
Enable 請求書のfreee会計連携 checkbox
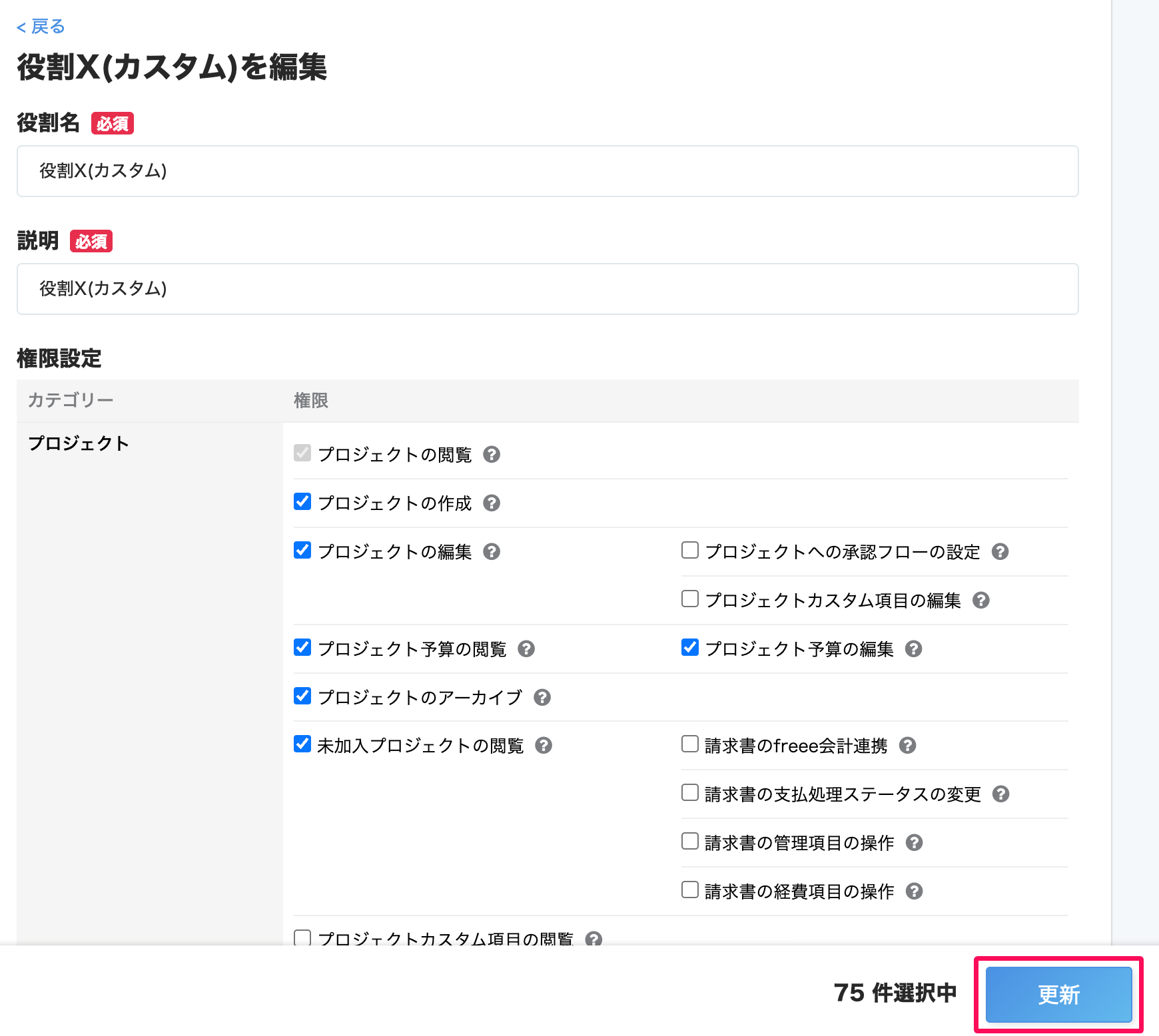(x=690, y=744)
